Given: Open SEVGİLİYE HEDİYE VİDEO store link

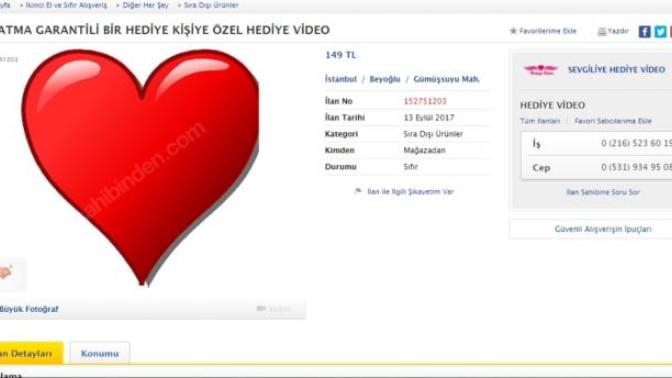Looking at the screenshot, I should pos(616,69).
